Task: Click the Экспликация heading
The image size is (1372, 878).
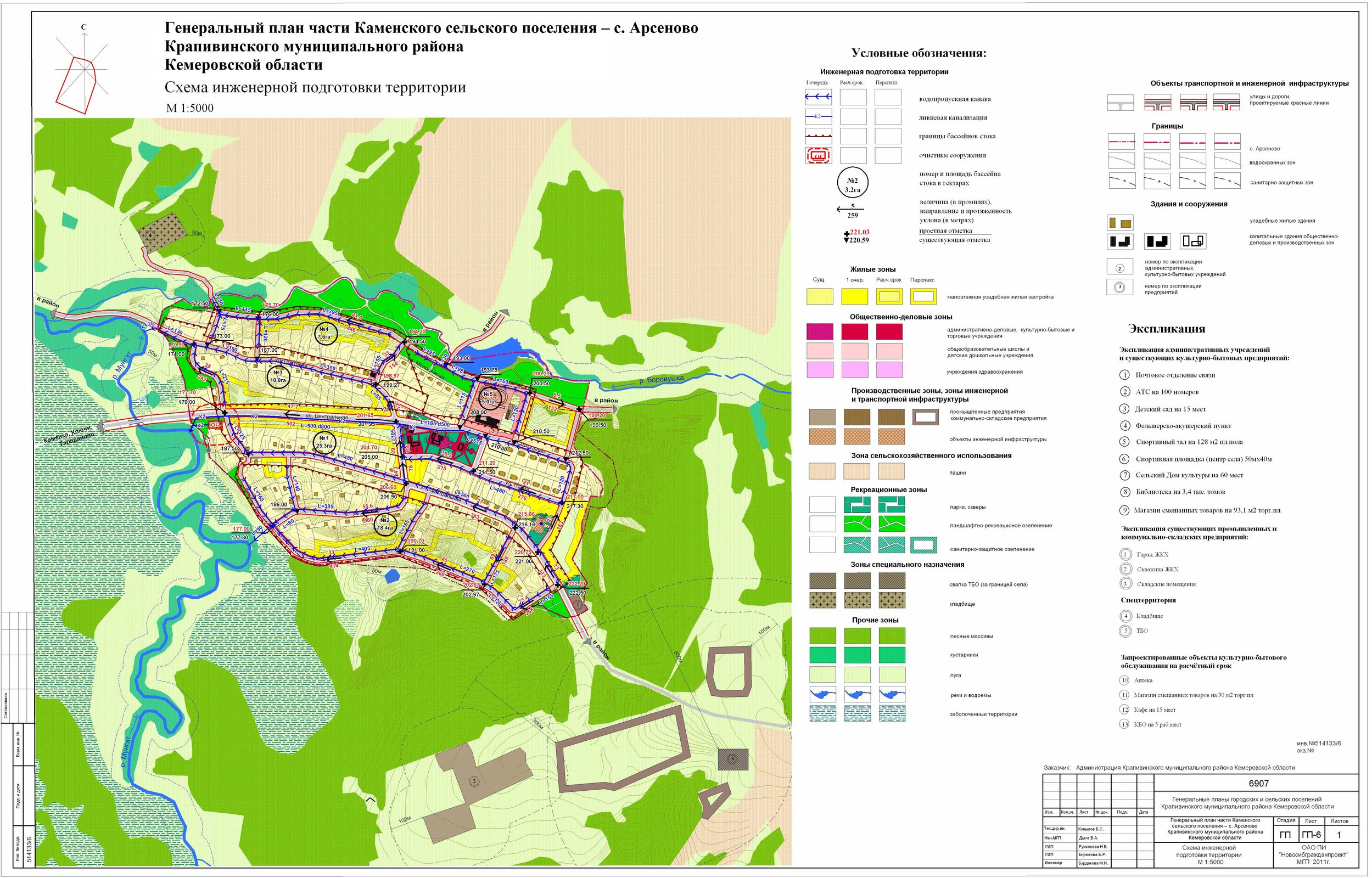Action: (1167, 329)
